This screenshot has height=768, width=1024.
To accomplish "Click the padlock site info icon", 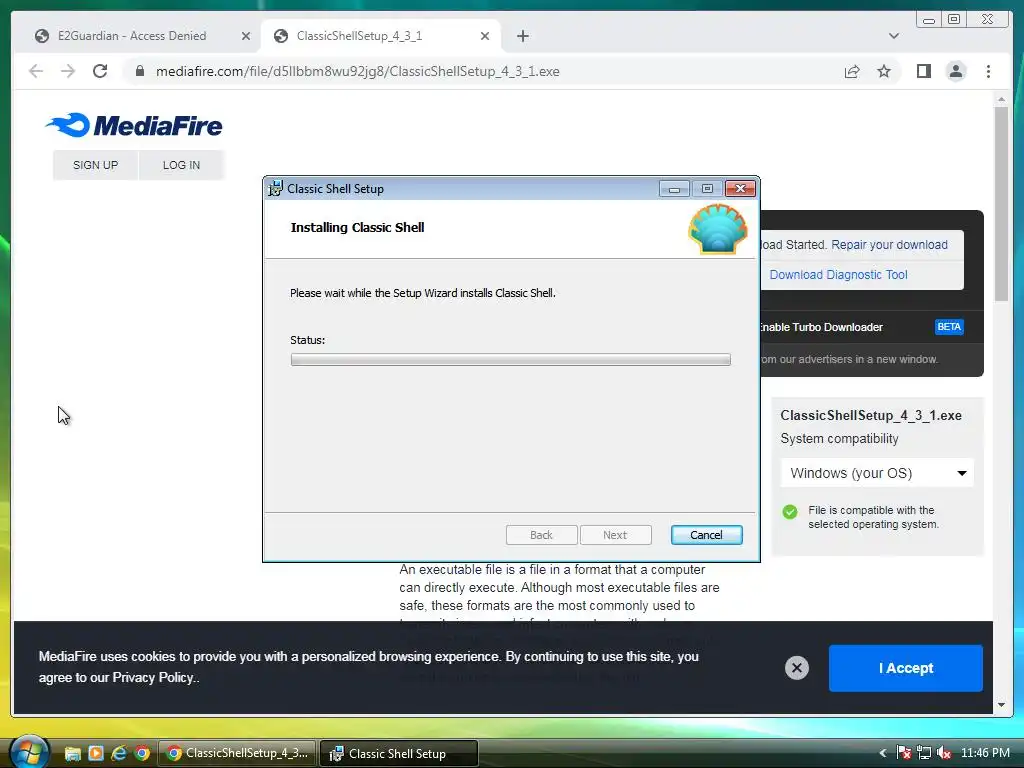I will point(140,71).
